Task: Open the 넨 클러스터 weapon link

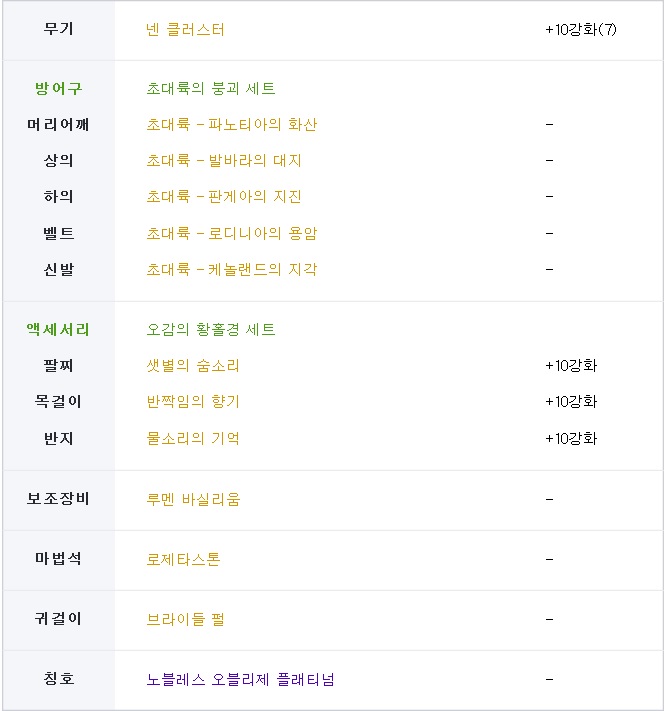Action: tap(185, 30)
